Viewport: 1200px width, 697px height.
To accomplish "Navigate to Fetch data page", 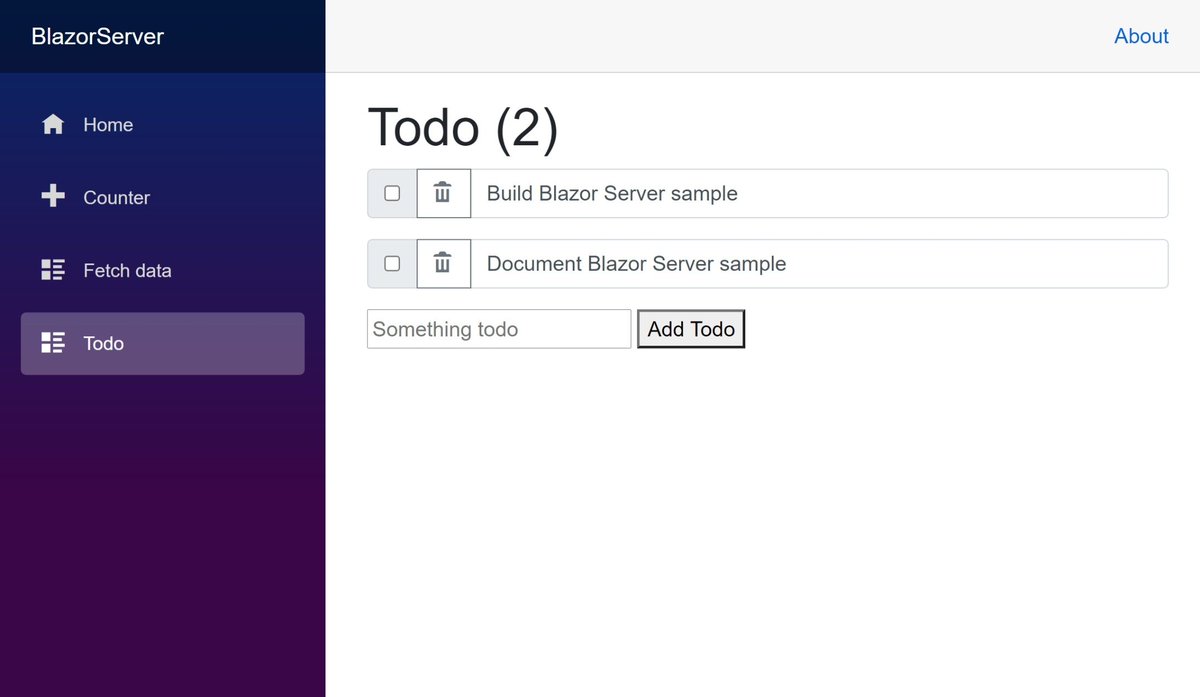I will click(x=127, y=270).
